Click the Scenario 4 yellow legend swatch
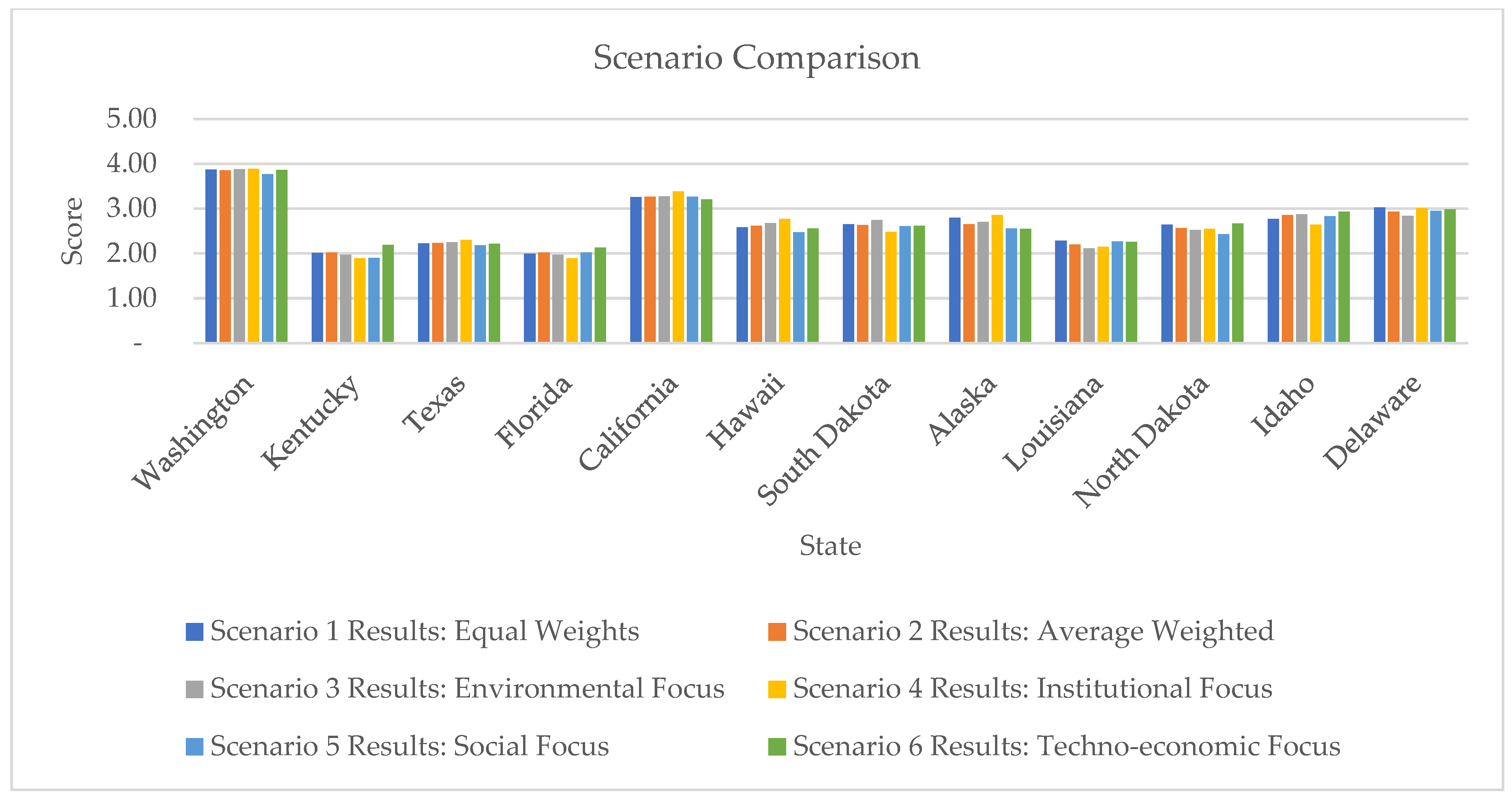The height and width of the screenshot is (803, 1512). click(777, 689)
